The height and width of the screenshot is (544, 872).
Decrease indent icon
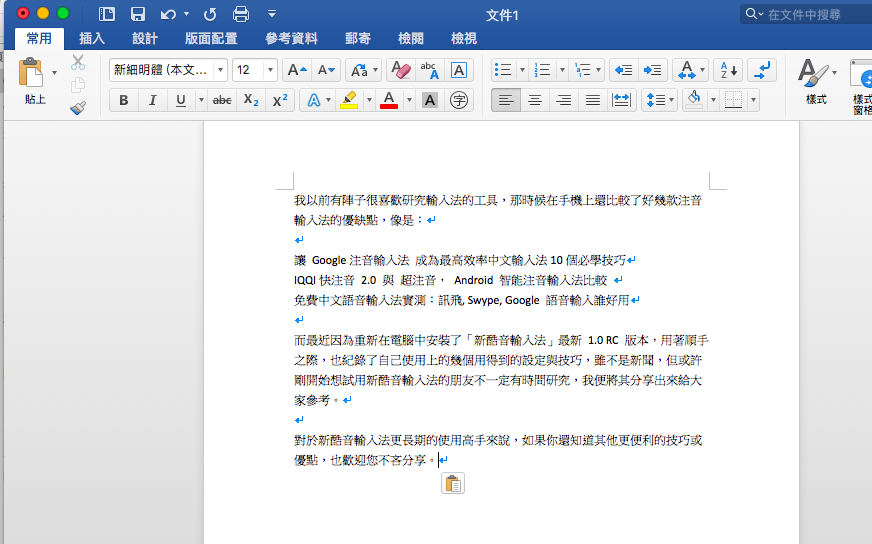(623, 70)
